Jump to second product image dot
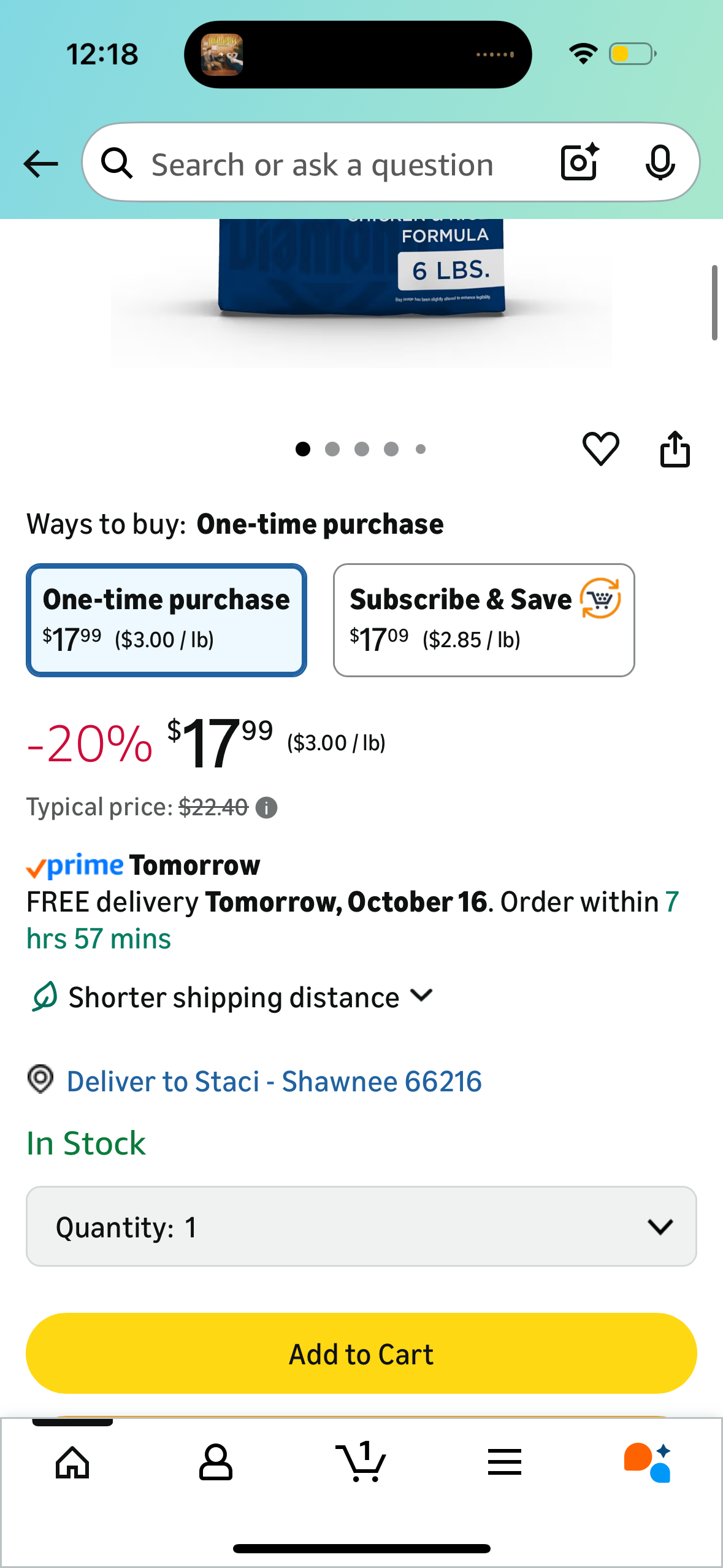Viewport: 723px width, 1568px height. [x=332, y=450]
